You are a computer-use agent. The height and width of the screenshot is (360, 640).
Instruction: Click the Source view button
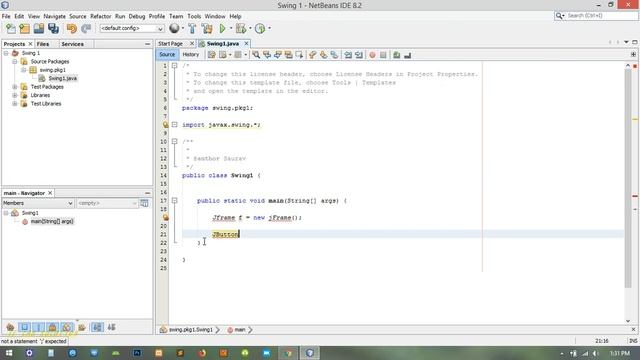coord(167,55)
